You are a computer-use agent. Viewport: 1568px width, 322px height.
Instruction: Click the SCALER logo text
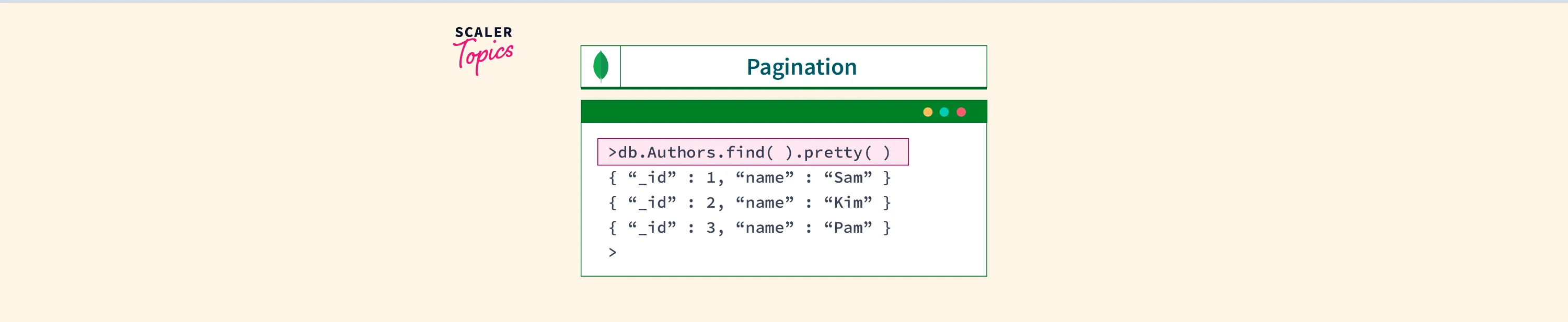click(483, 32)
